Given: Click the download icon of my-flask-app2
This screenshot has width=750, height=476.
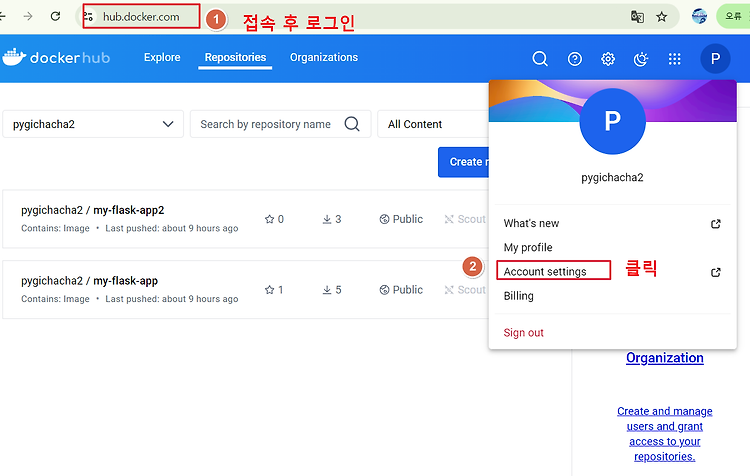Looking at the screenshot, I should pos(327,219).
